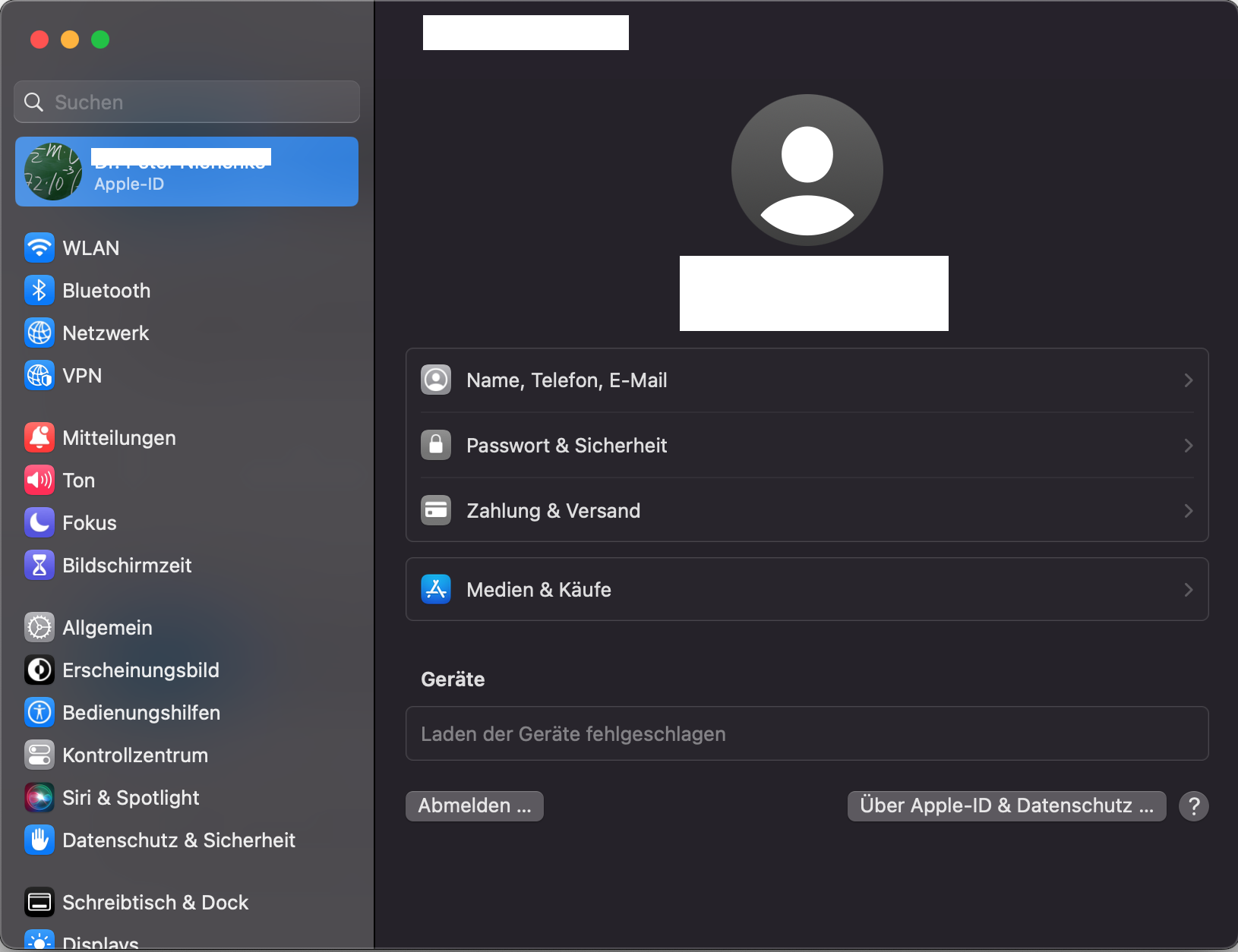Click the Schreibtisch & Dock icon
1238x952 pixels.
tap(39, 902)
